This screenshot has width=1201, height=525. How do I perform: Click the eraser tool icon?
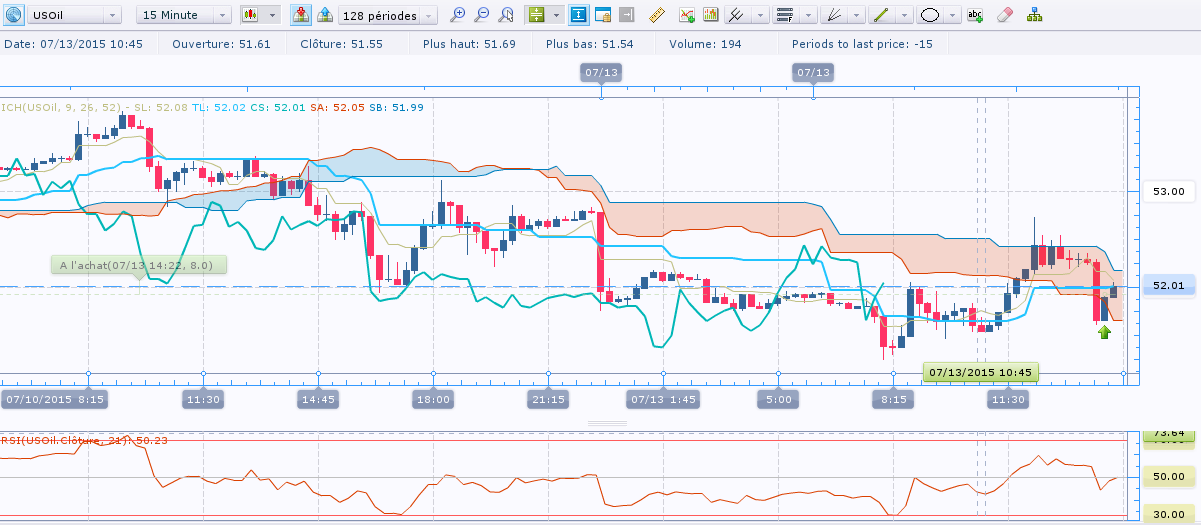[1006, 15]
